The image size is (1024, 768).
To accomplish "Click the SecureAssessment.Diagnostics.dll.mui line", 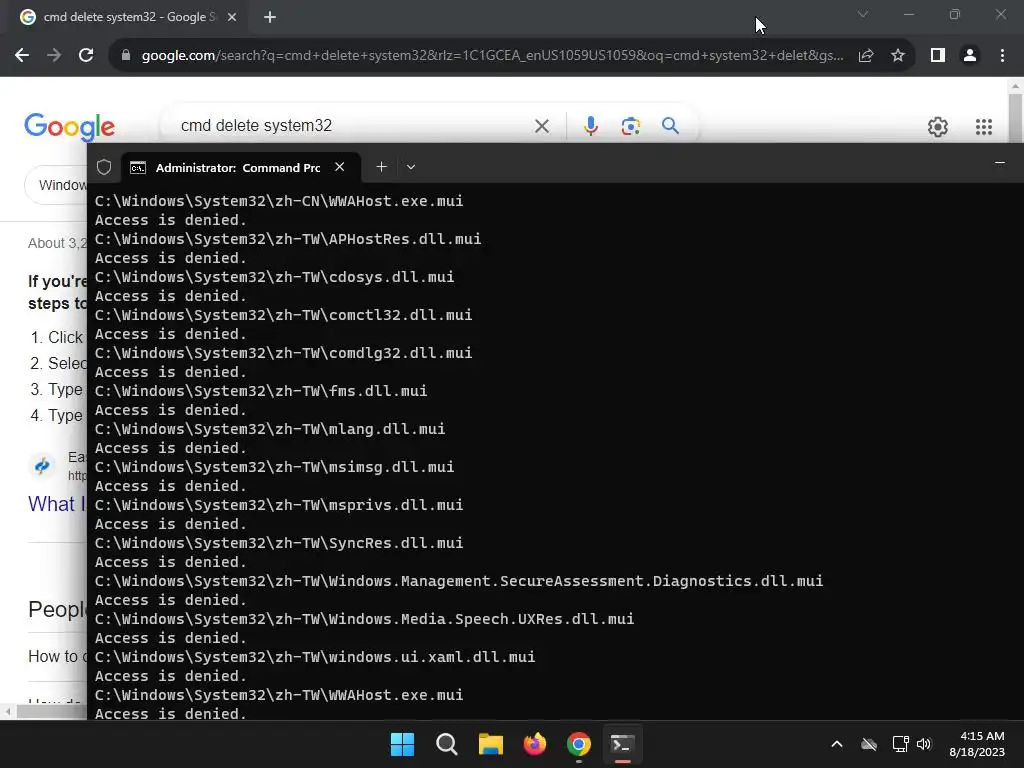I will 458,581.
